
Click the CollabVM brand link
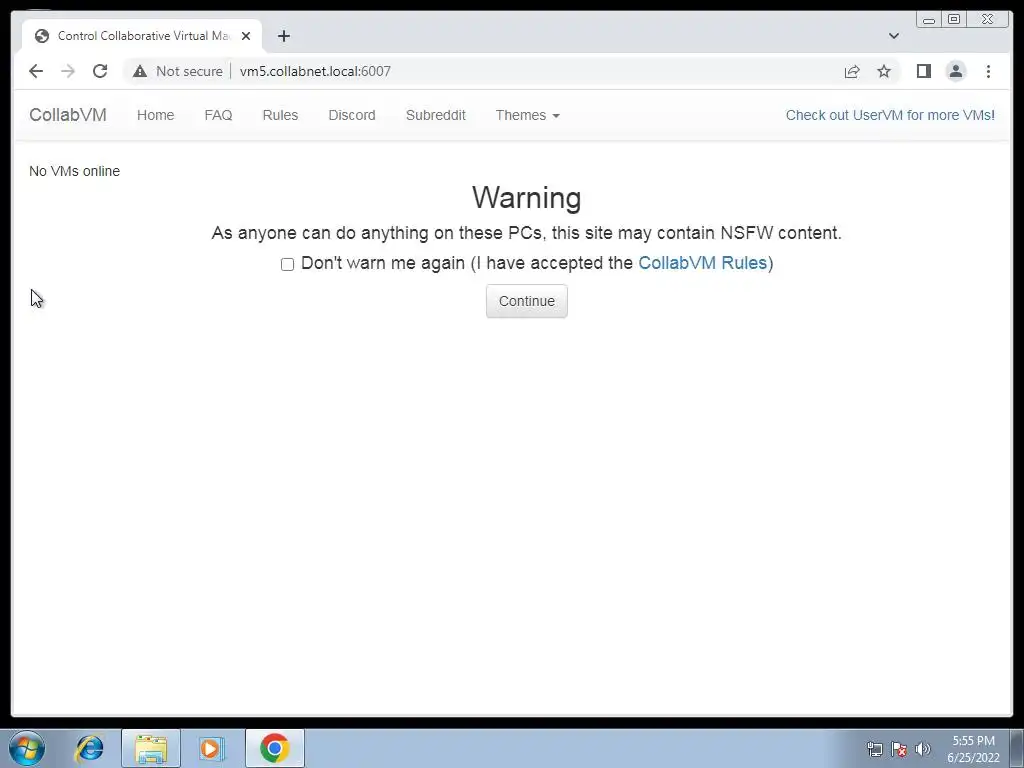[x=68, y=115]
